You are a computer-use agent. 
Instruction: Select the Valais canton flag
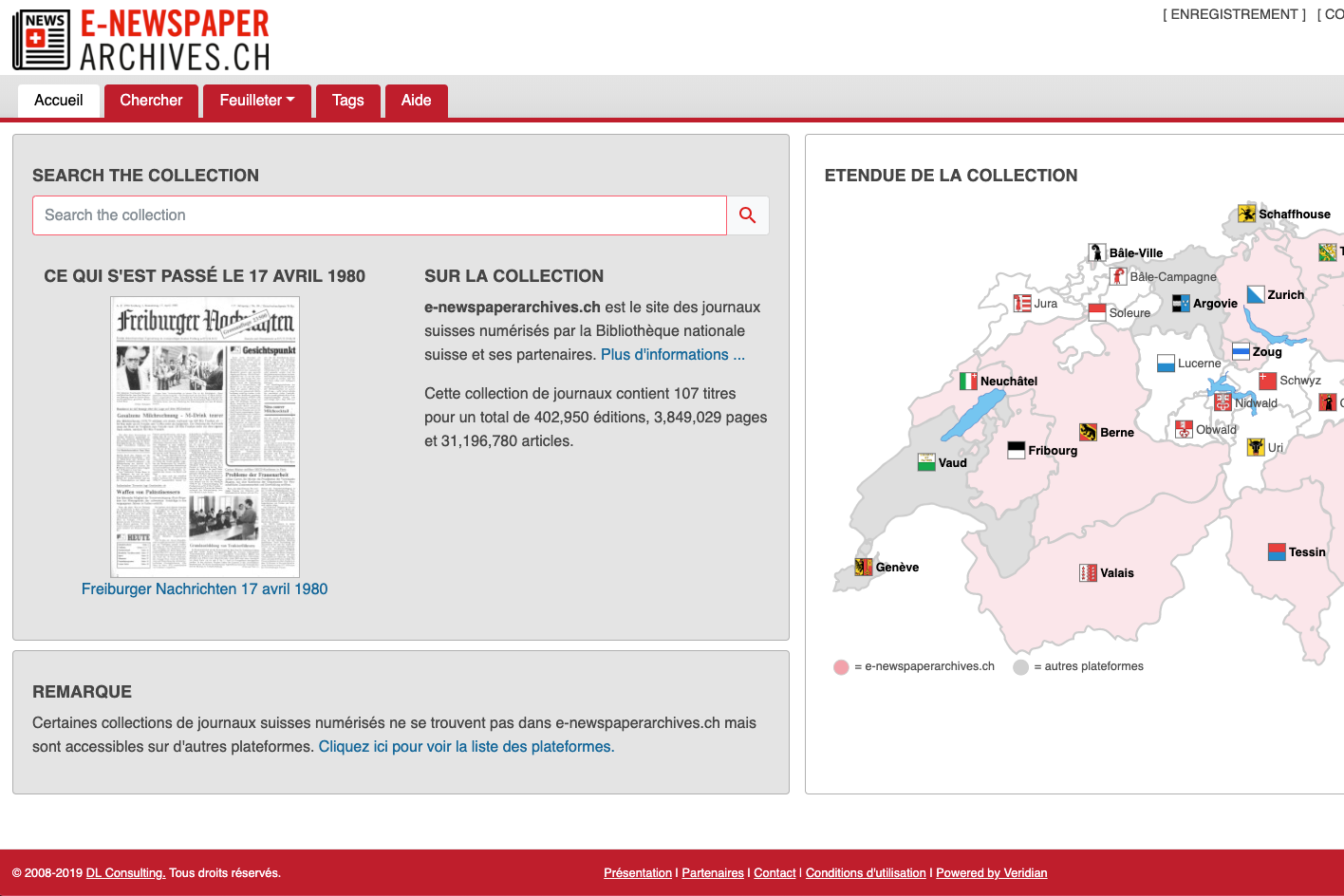click(1089, 572)
